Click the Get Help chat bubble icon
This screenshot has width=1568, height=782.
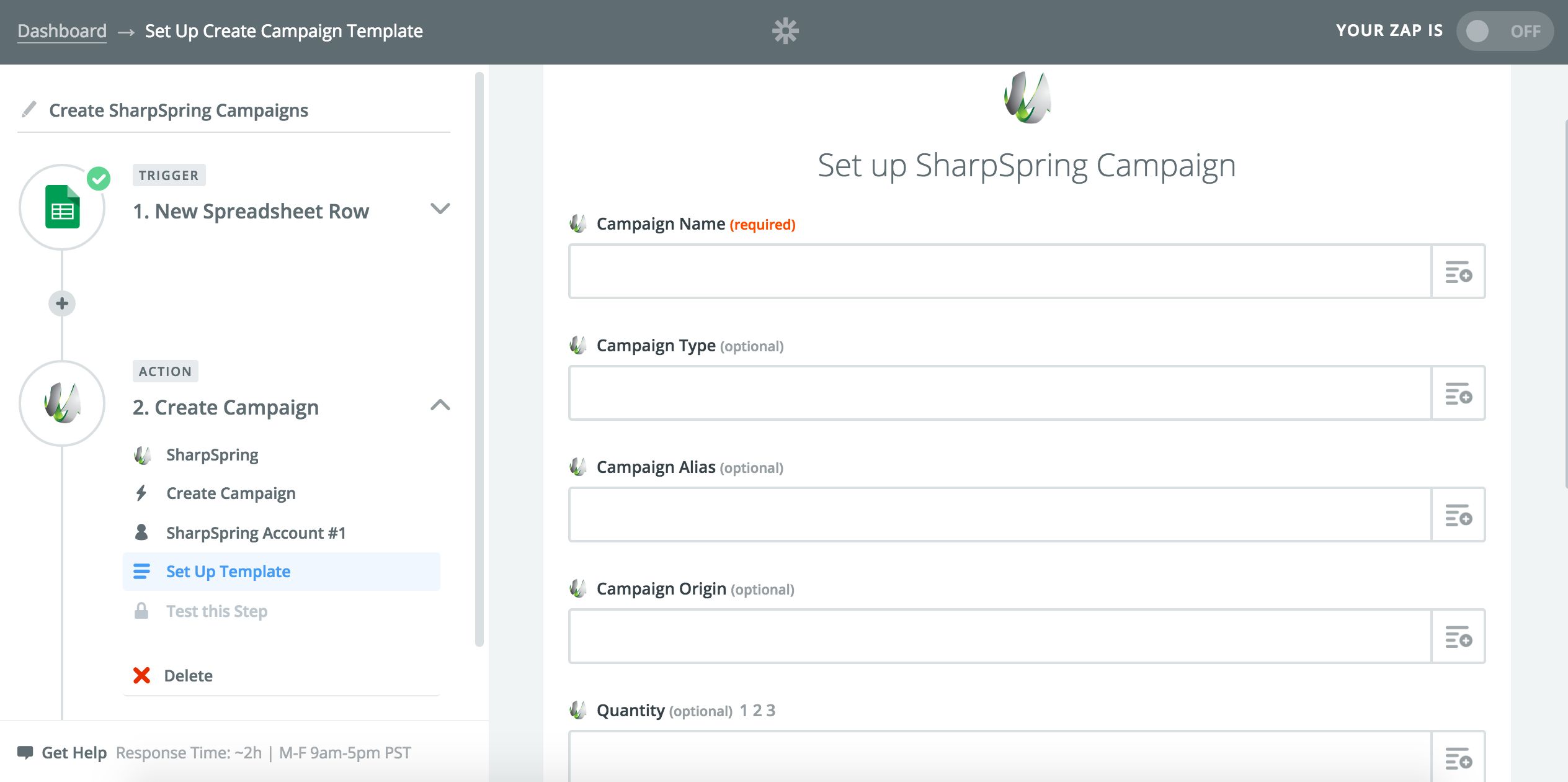(x=25, y=752)
